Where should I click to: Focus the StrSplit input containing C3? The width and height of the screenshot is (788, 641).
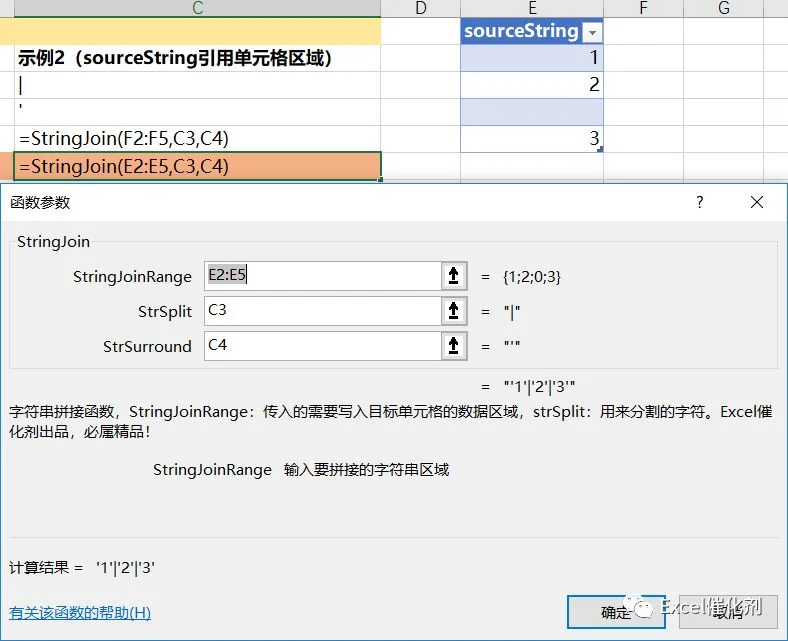(323, 311)
